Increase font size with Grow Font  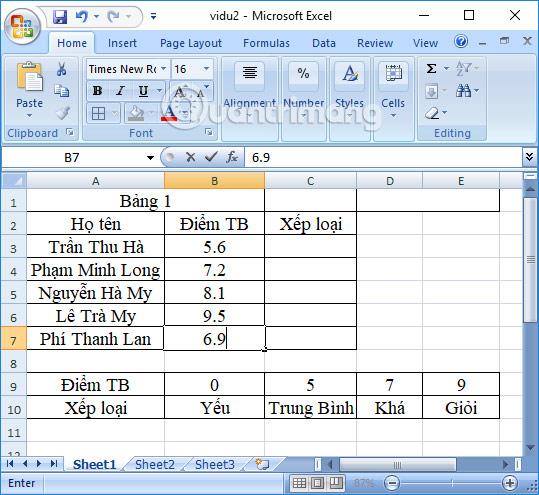coord(179,91)
